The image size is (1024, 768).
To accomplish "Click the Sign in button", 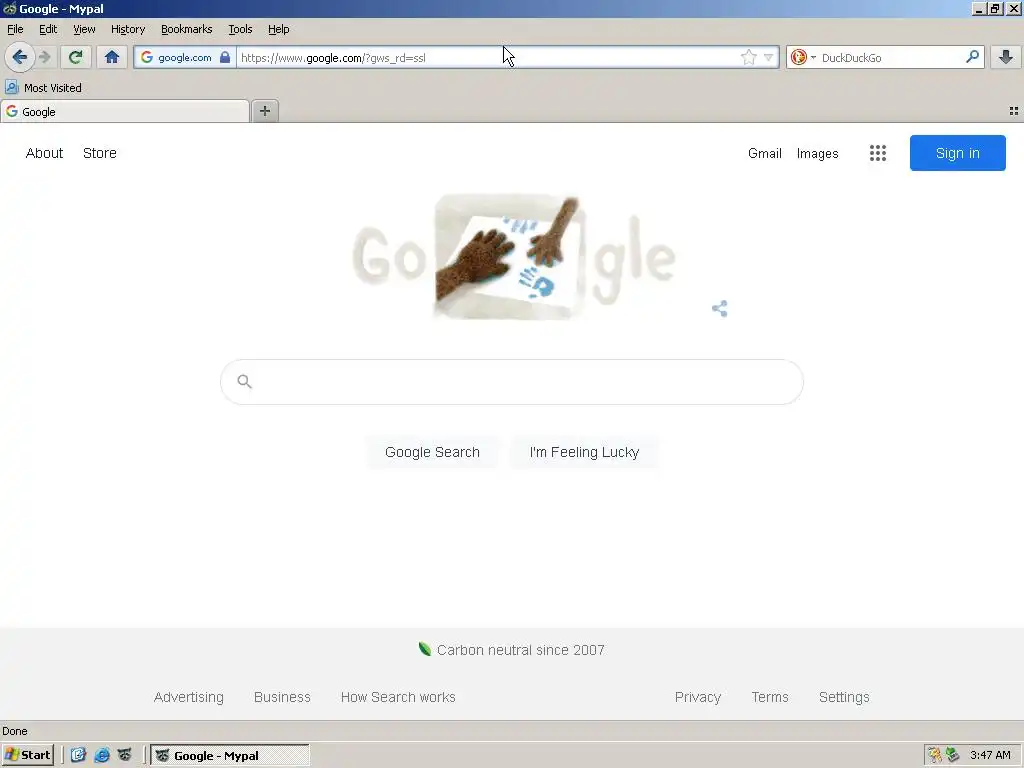I will point(957,153).
